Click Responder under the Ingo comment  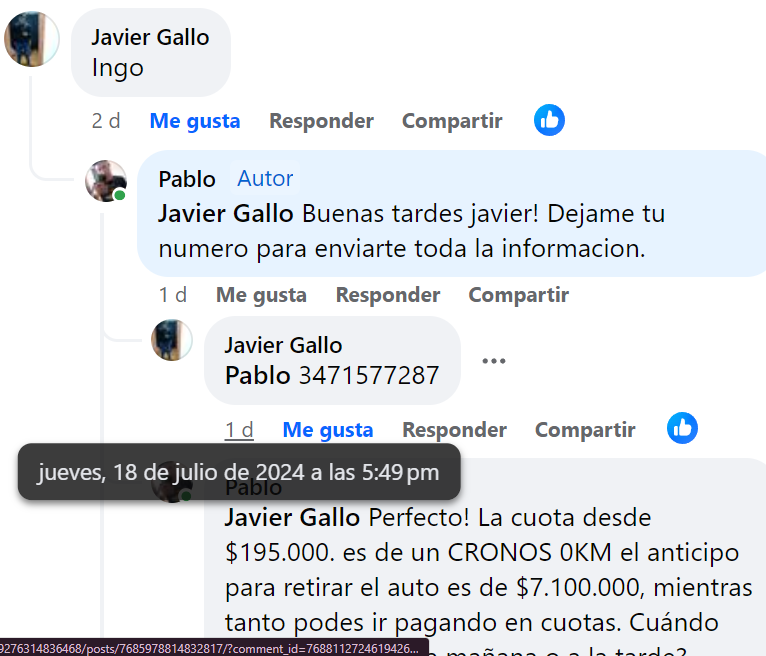pyautogui.click(x=321, y=121)
